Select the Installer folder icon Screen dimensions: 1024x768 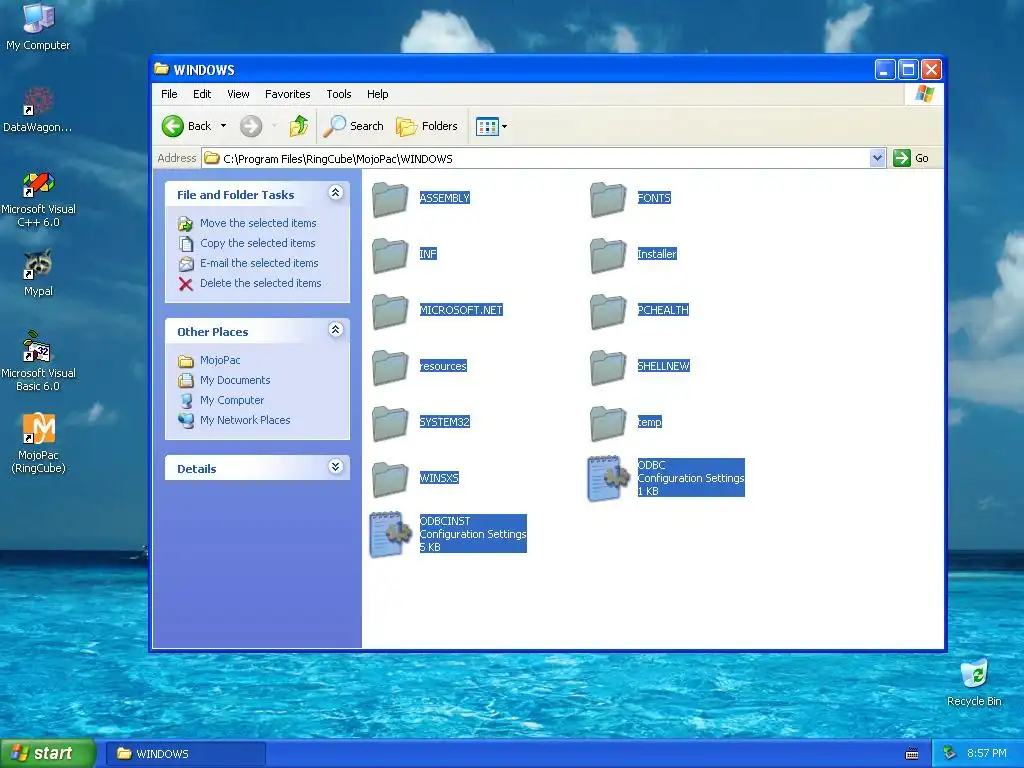point(608,255)
